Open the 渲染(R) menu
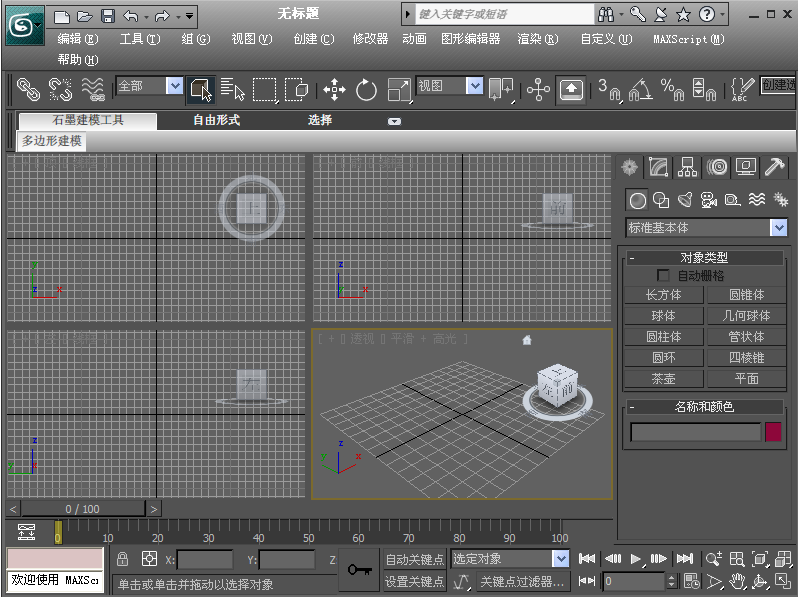 coord(537,39)
